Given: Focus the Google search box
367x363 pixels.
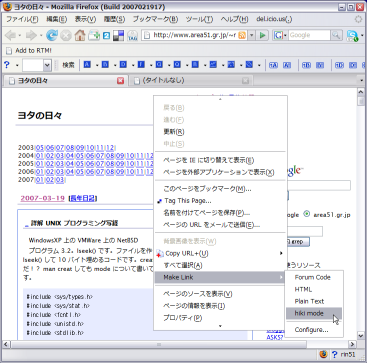Looking at the screenshot, I should tap(309, 35).
